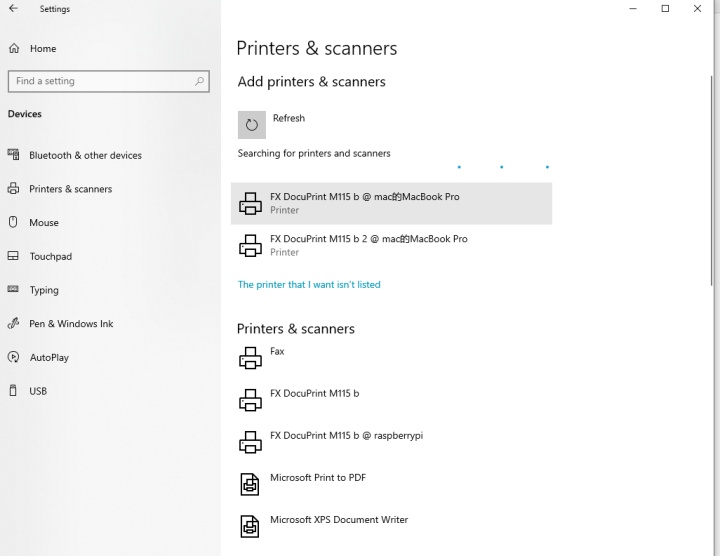Open Pen & Windows Ink settings

coord(71,324)
